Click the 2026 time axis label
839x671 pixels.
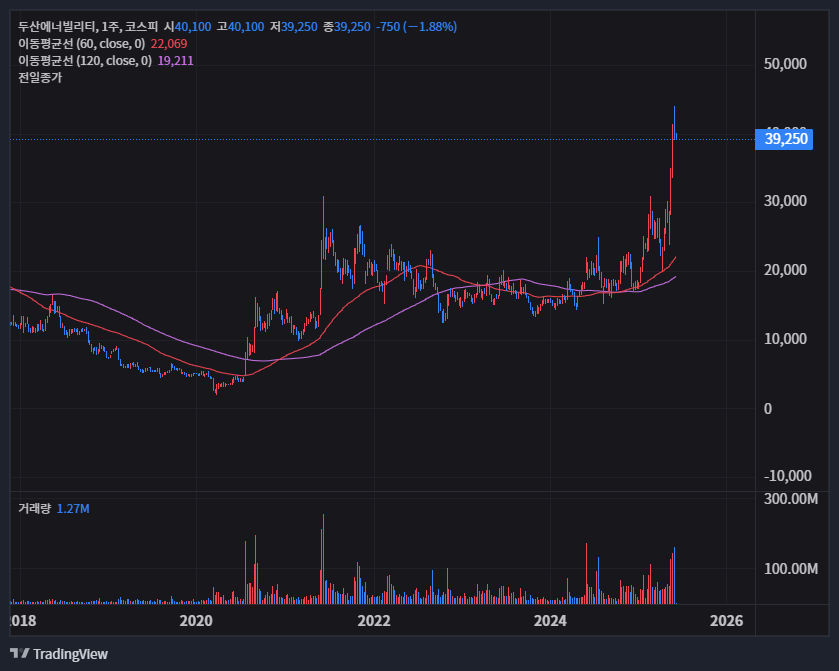coord(727,621)
